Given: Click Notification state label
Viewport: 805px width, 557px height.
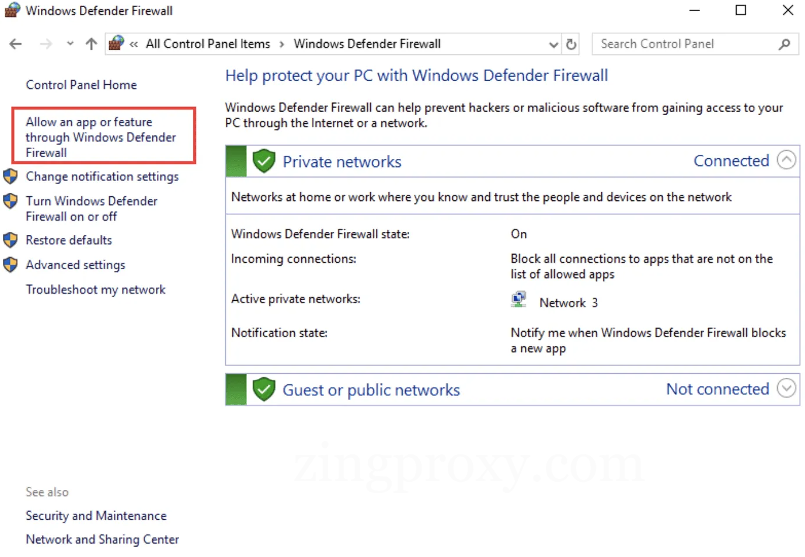Looking at the screenshot, I should [x=279, y=333].
